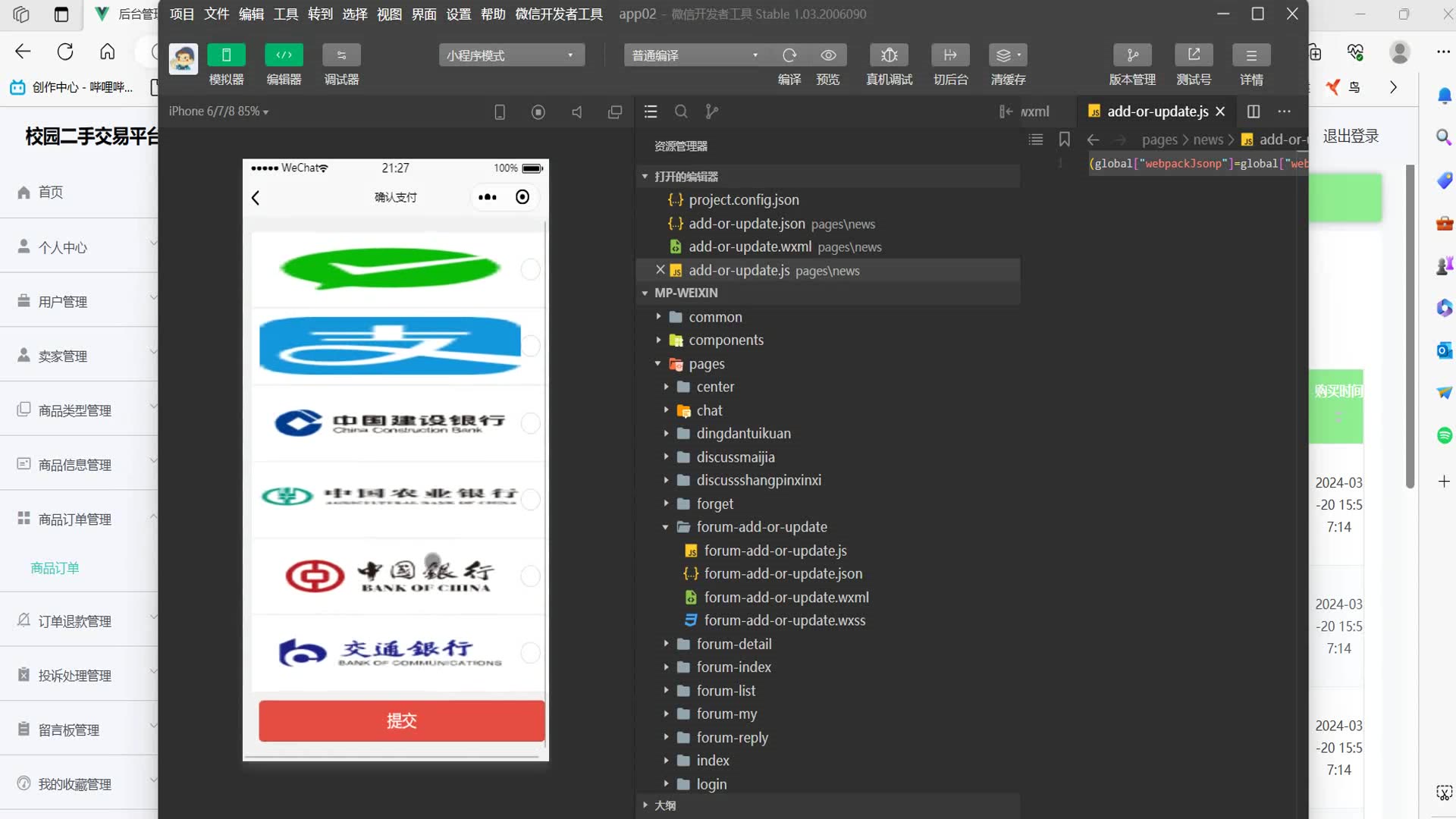The width and height of the screenshot is (1456, 819).
Task: Open version management
Action: coord(1132,55)
